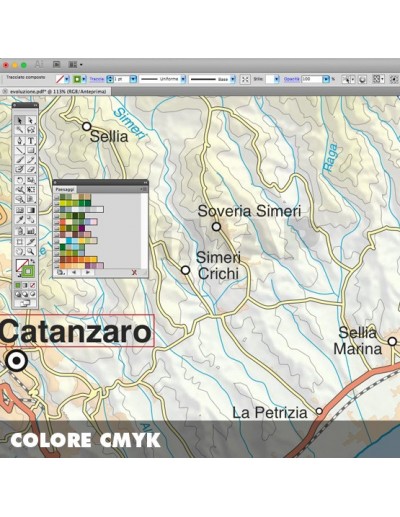Activate the green Stroke box in toolbox

[28, 271]
